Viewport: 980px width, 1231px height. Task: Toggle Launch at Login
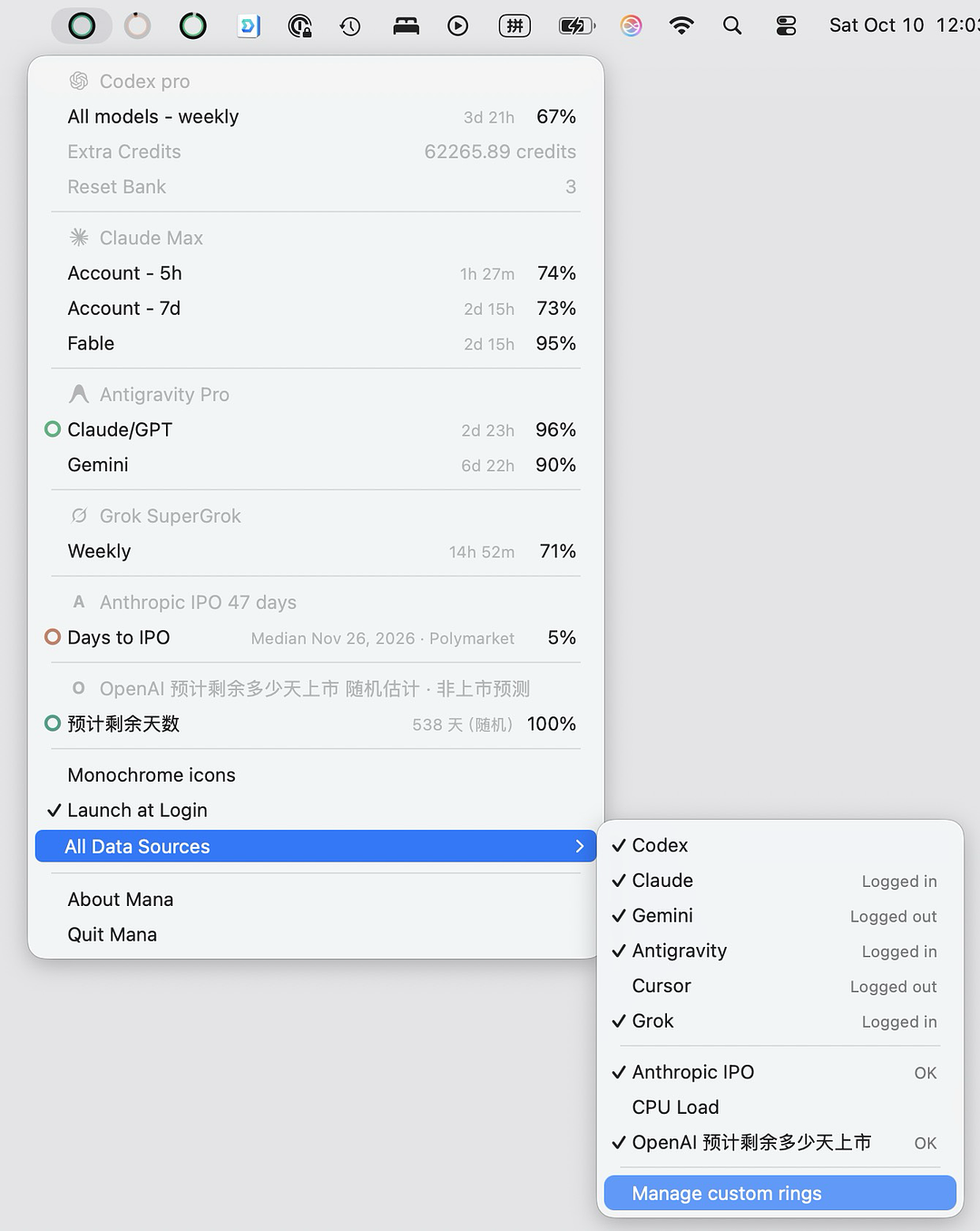315,810
